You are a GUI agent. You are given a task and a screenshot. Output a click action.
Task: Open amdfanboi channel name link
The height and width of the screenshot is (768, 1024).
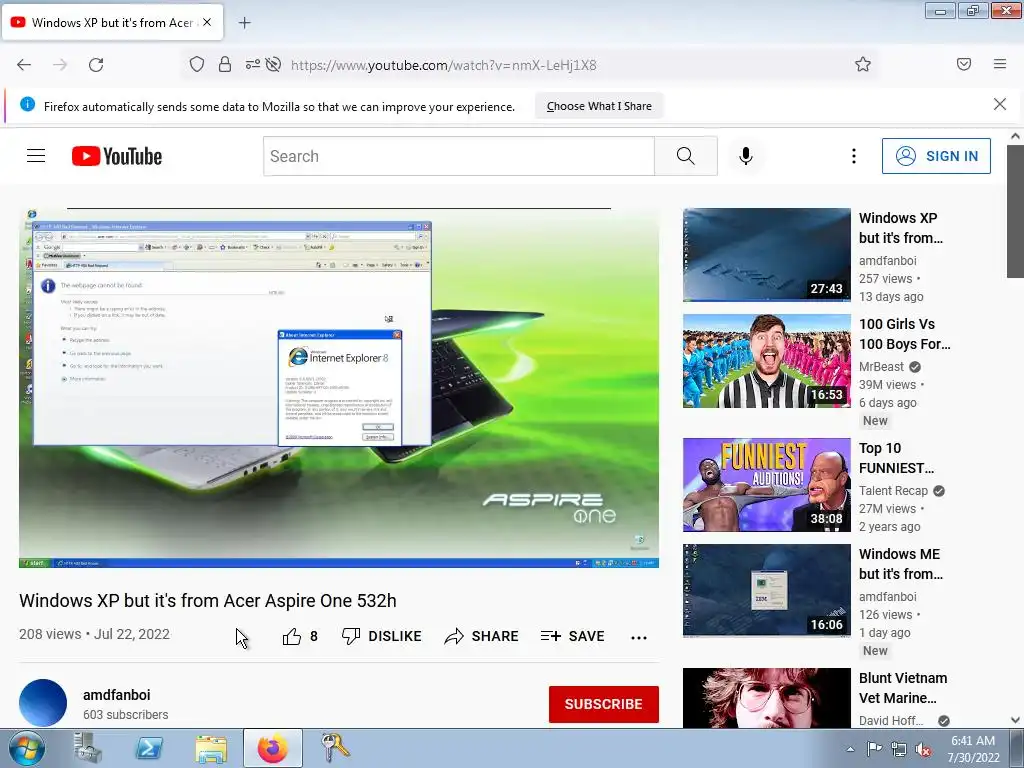[x=117, y=695]
